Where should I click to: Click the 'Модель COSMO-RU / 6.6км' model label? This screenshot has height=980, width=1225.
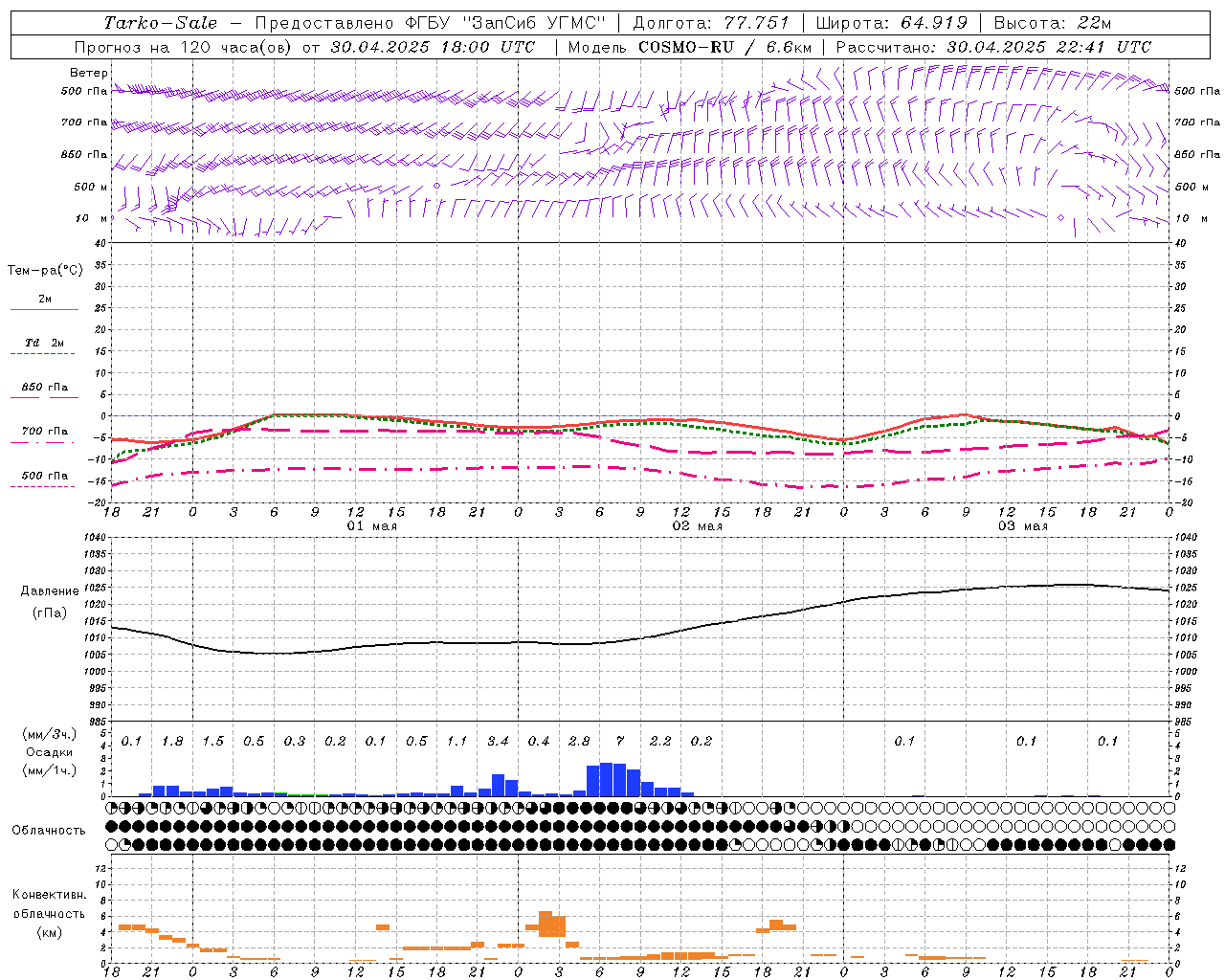[x=690, y=47]
